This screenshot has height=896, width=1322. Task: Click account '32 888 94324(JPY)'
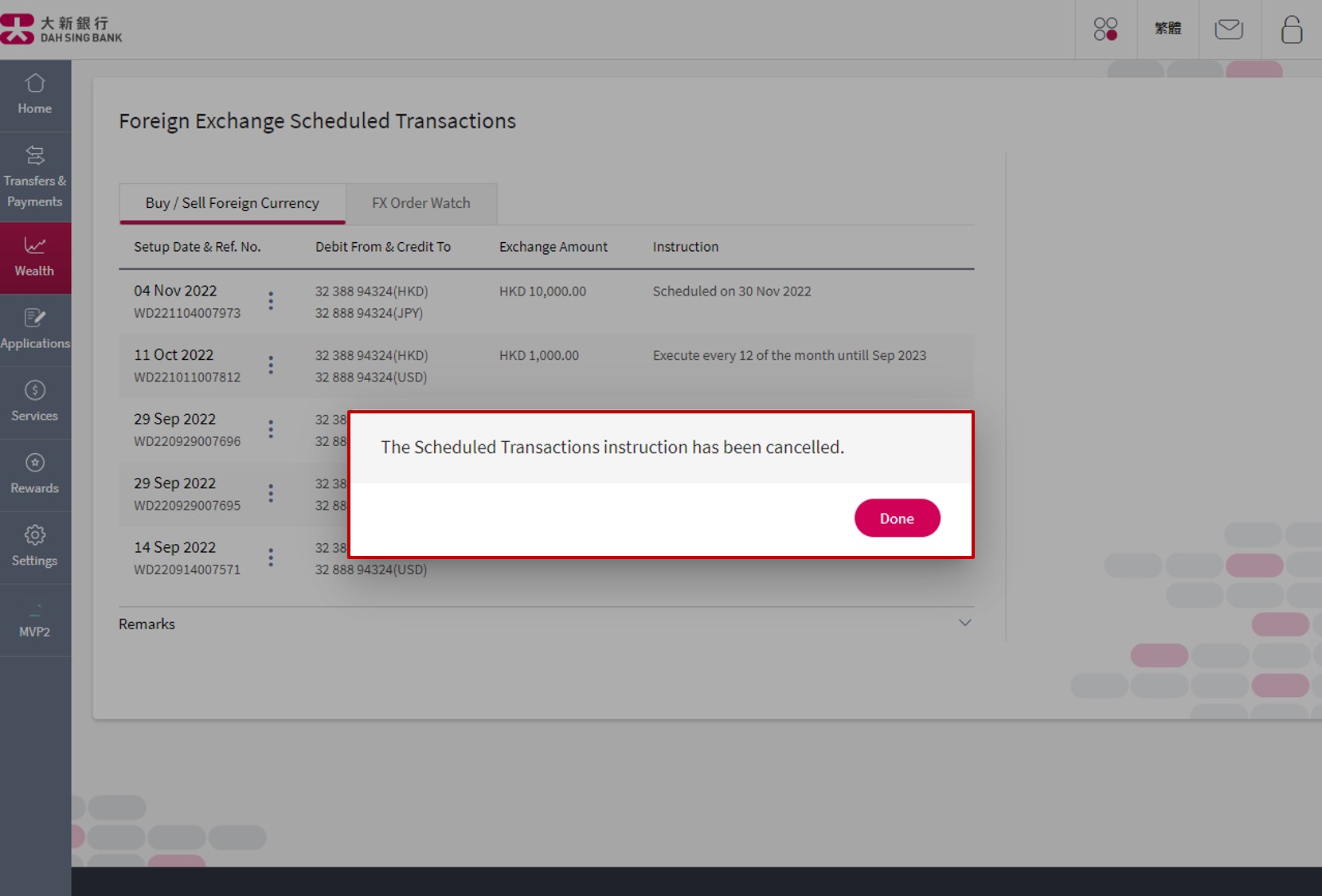point(369,313)
